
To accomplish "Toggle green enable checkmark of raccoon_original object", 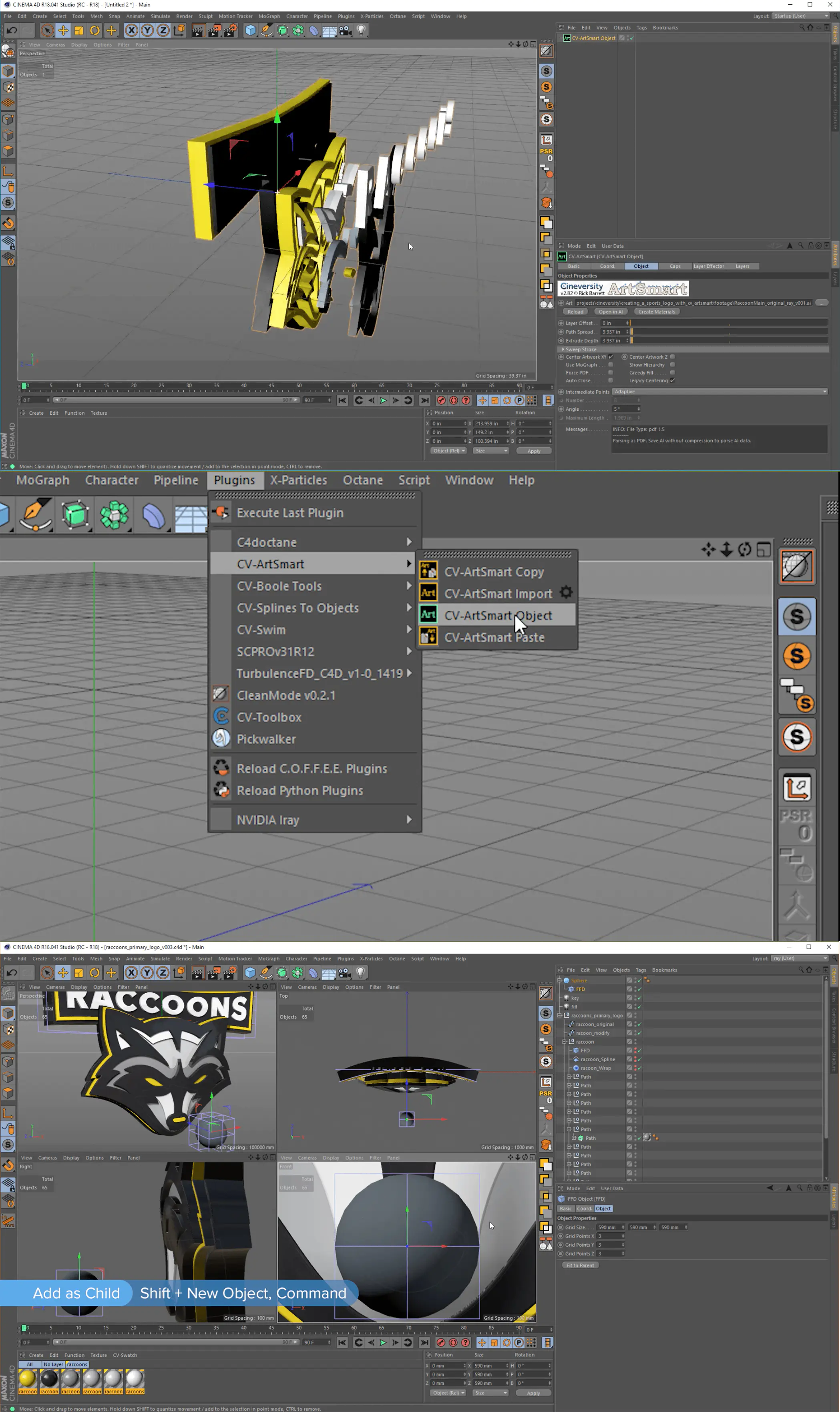I will coord(640,1024).
